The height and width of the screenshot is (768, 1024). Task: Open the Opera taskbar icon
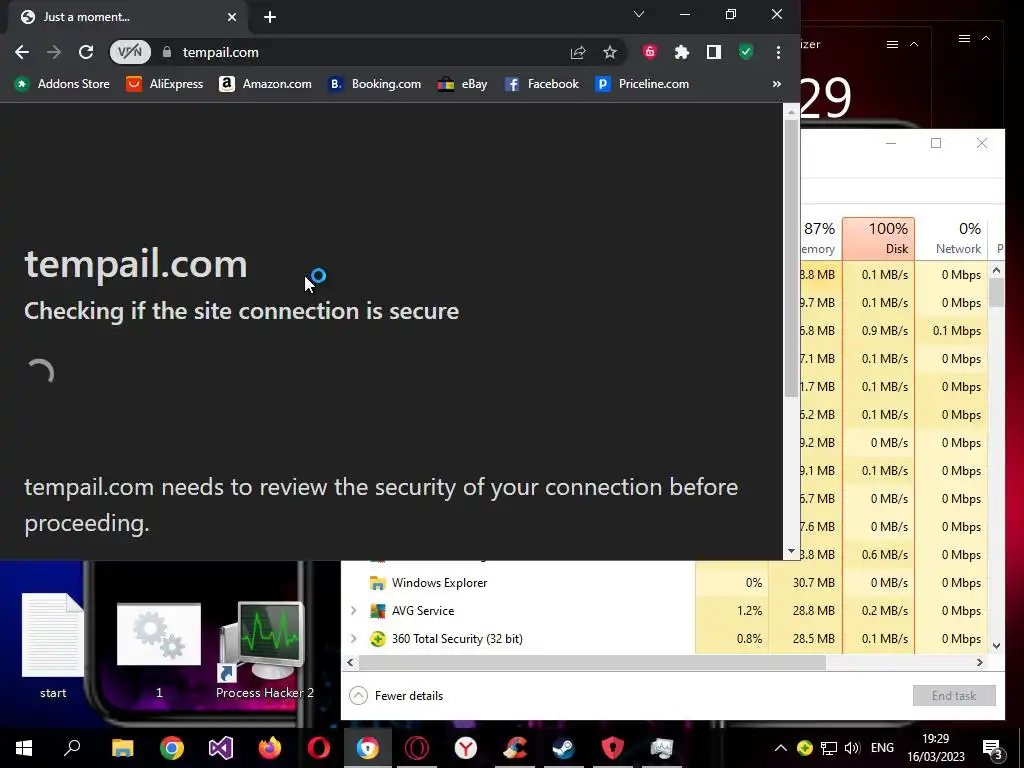(319, 748)
